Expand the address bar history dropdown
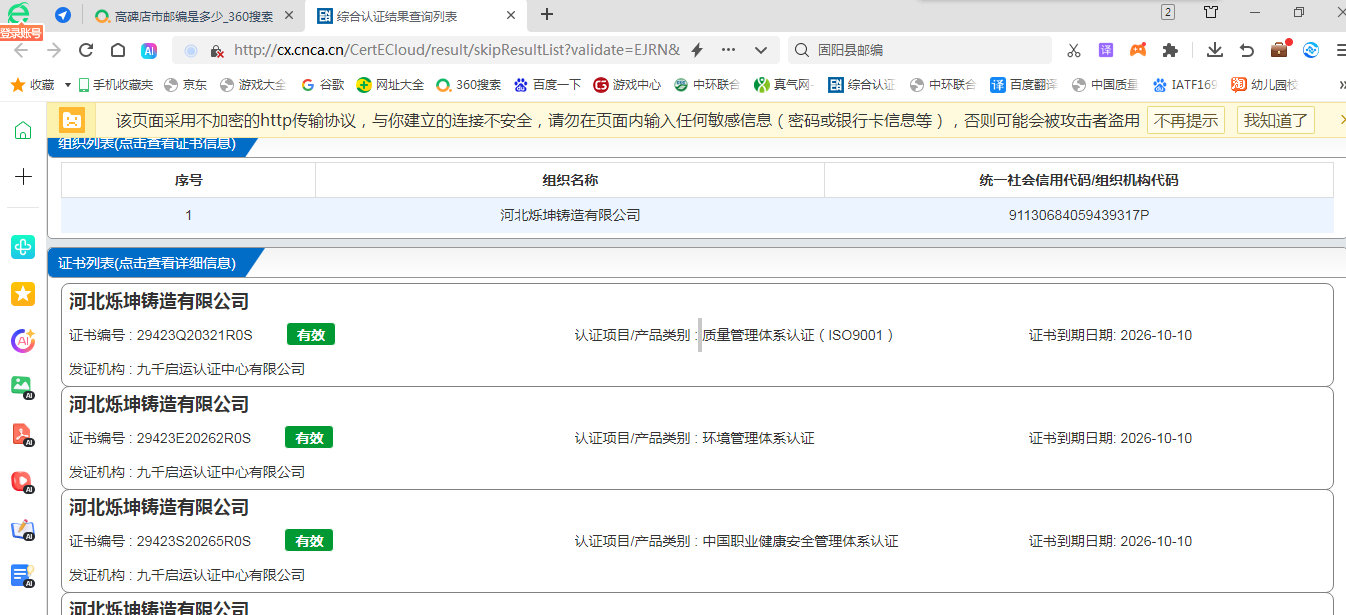 pos(761,50)
